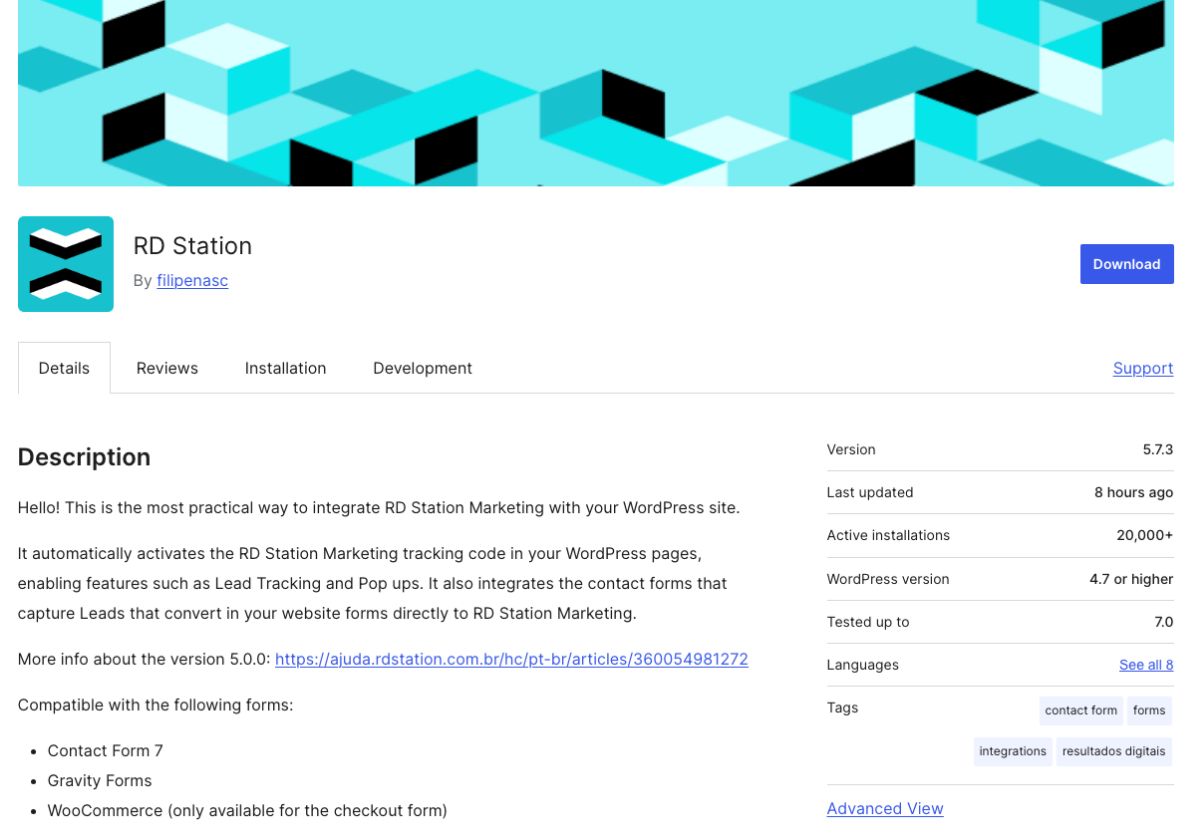1200x835 pixels.
Task: Click the Languages label in the sidebar
Action: pyautogui.click(x=863, y=665)
